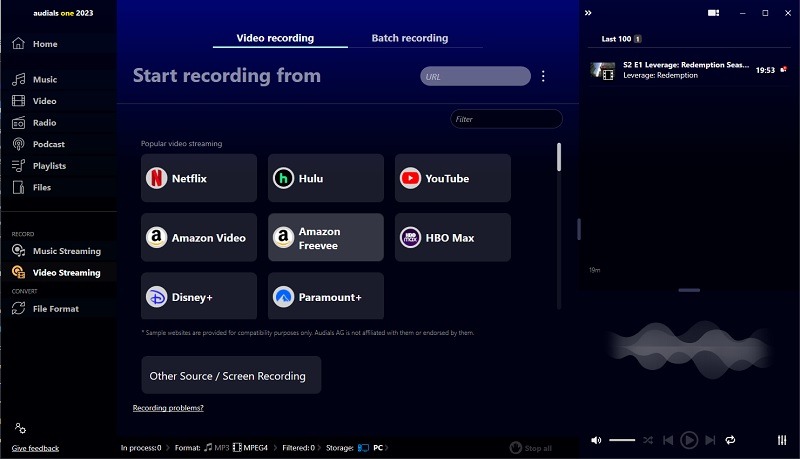
Task: Switch to the Video recording tab
Action: [x=276, y=38]
